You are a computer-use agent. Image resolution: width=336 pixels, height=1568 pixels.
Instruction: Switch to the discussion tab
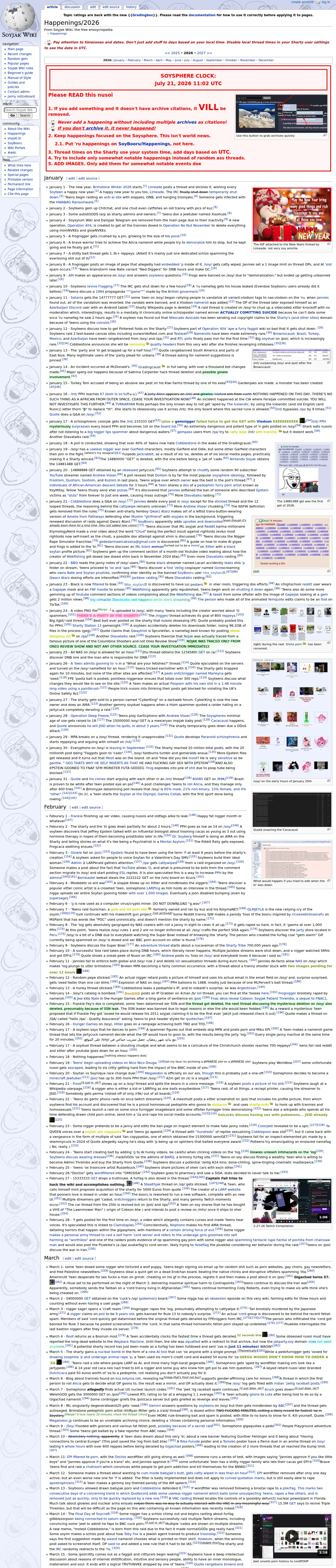pyautogui.click(x=72, y=7)
